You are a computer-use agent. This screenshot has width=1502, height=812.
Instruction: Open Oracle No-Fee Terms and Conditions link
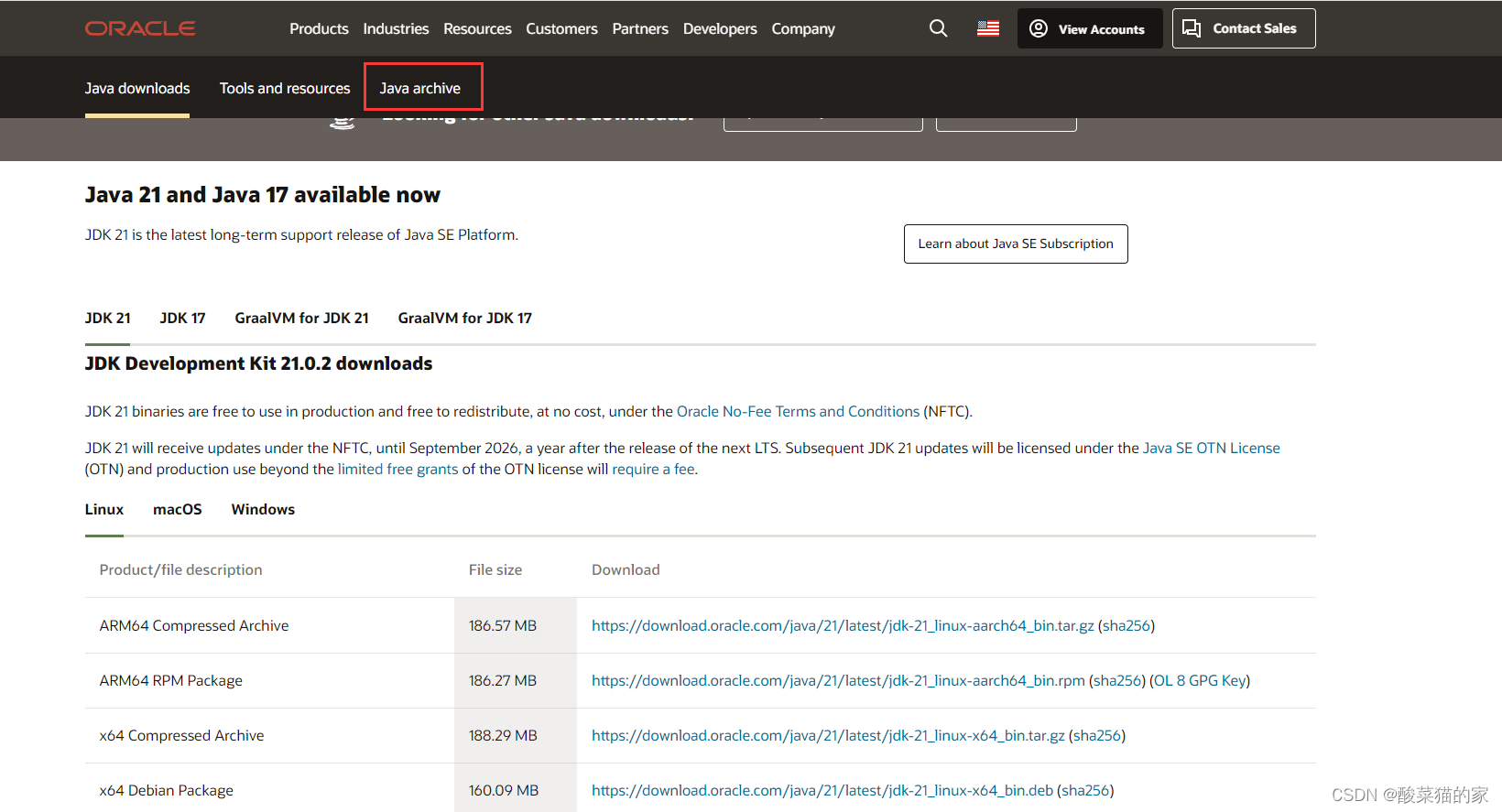[x=798, y=411]
